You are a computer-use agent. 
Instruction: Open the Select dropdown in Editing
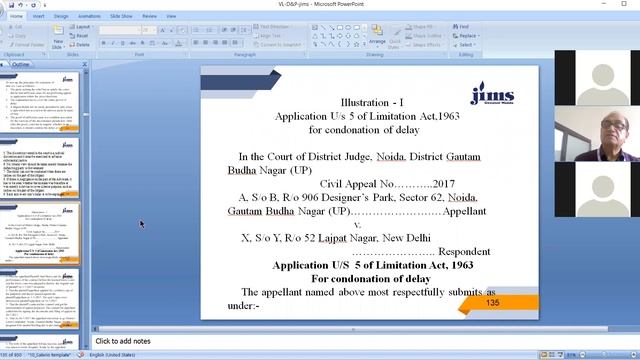[x=464, y=45]
